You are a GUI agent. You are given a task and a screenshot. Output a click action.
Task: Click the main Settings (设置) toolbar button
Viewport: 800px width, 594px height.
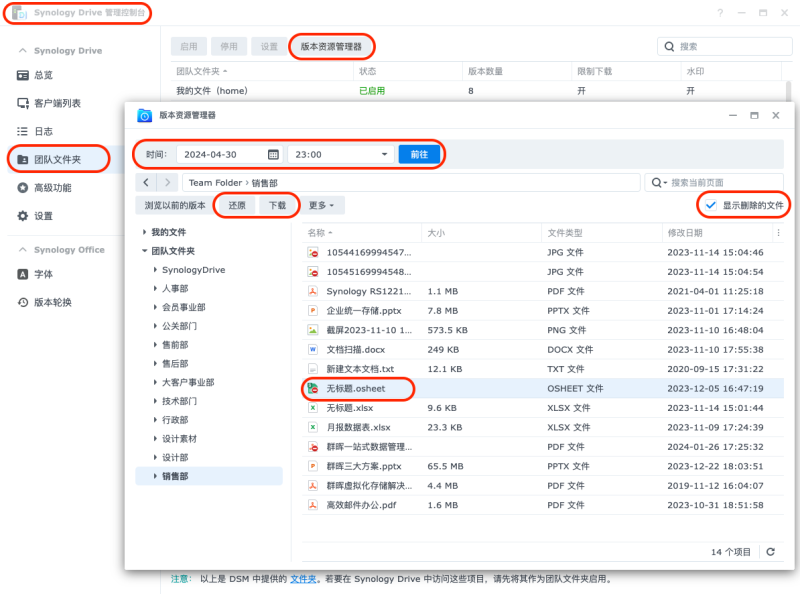click(x=269, y=46)
